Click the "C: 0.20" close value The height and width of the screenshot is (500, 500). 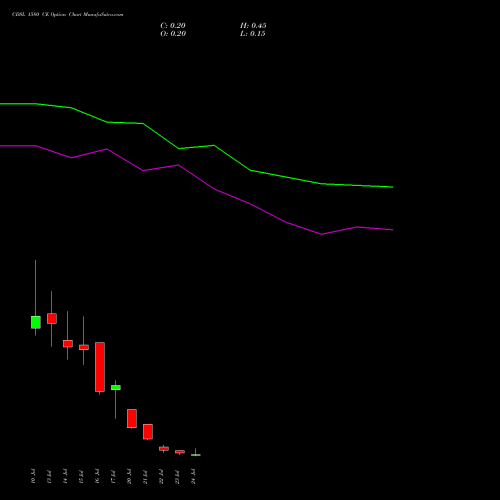click(173, 26)
